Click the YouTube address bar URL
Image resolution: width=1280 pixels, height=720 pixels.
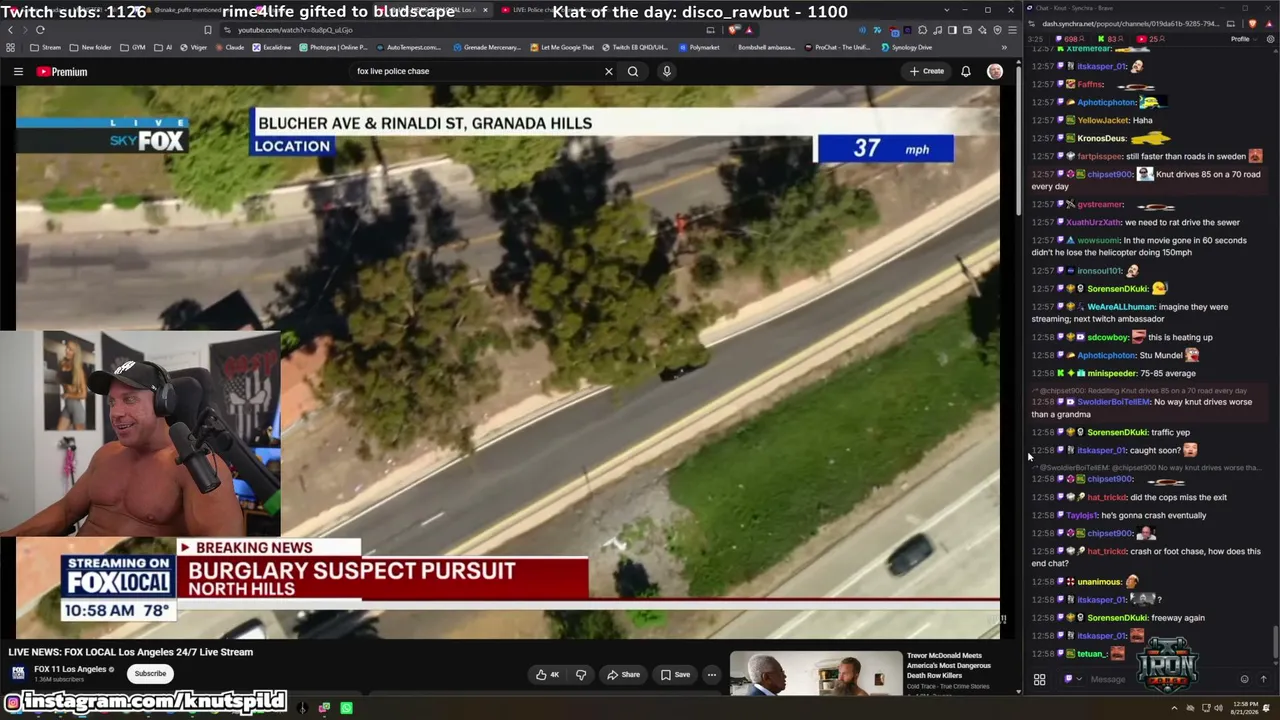tap(295, 30)
